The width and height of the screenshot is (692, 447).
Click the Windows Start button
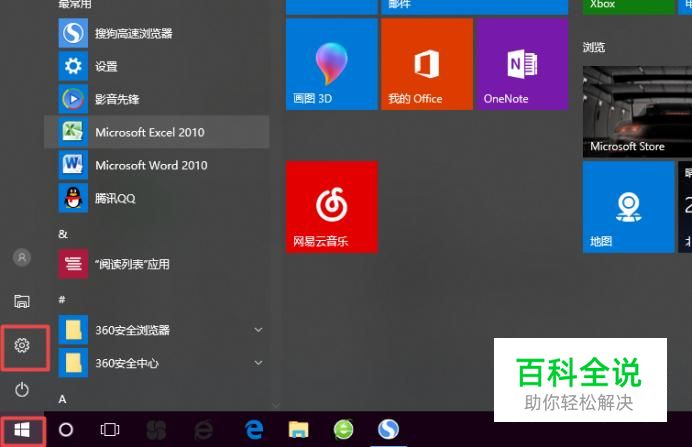coord(22,430)
